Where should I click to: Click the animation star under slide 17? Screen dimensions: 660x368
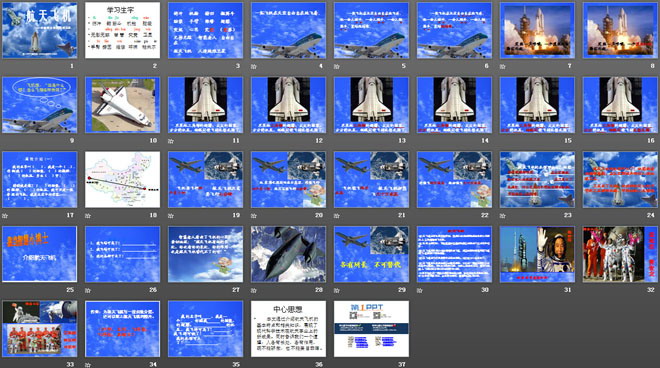[5, 216]
